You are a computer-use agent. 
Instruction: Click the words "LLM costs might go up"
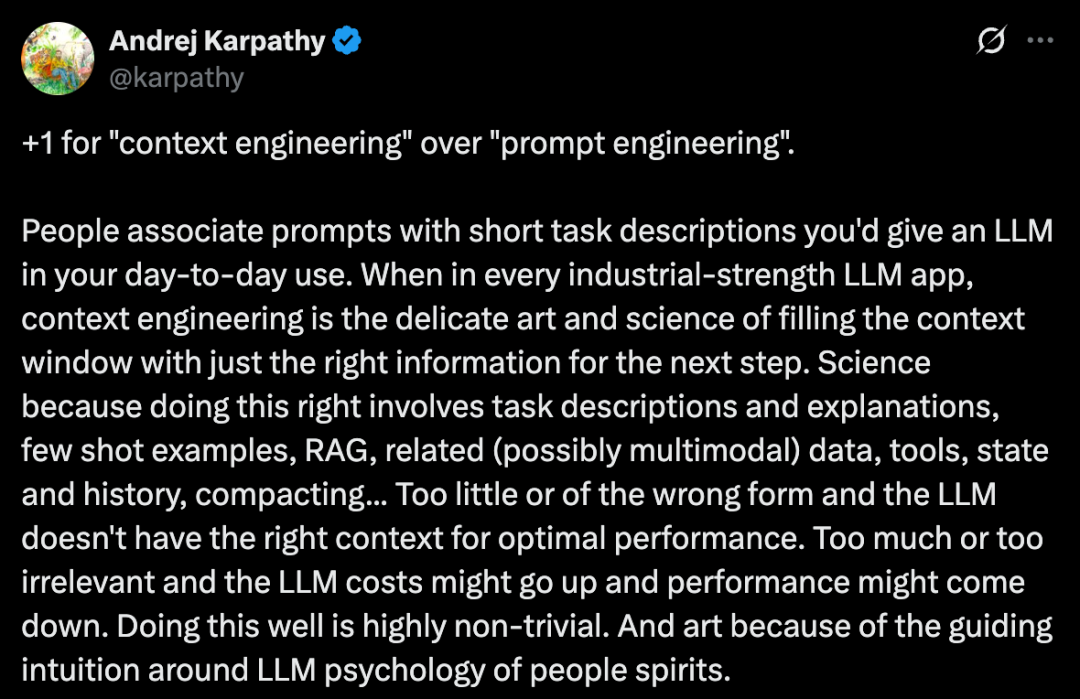click(x=438, y=583)
